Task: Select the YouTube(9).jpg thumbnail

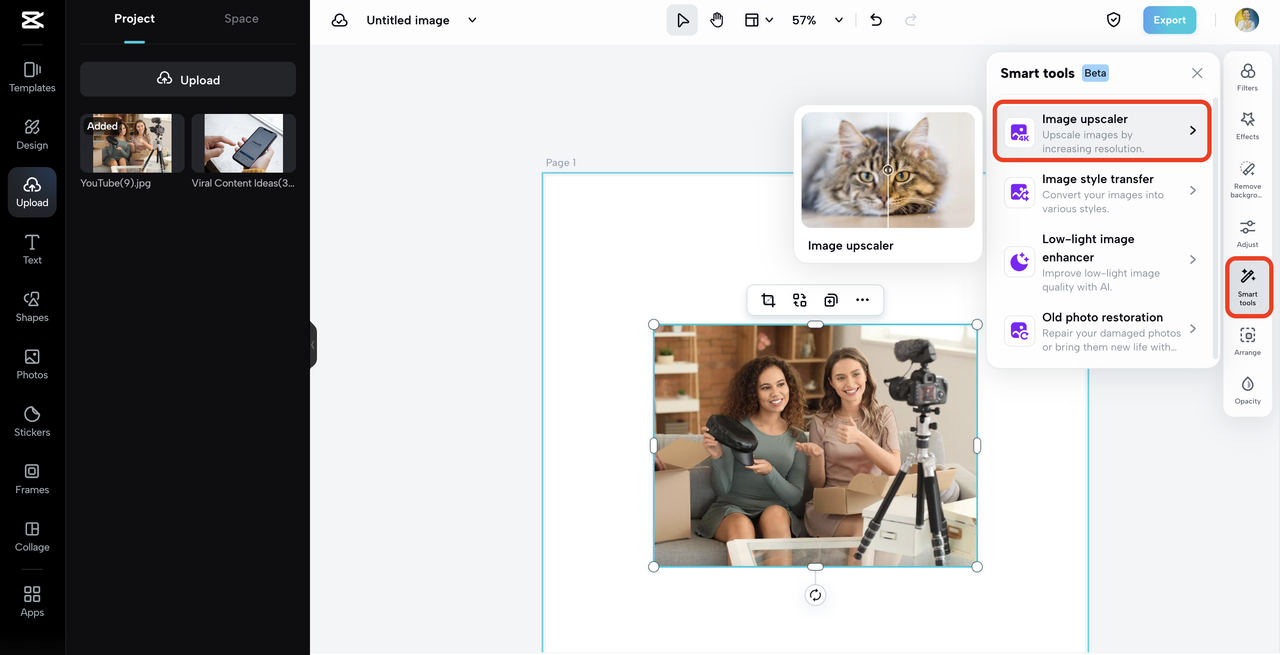Action: click(x=132, y=143)
